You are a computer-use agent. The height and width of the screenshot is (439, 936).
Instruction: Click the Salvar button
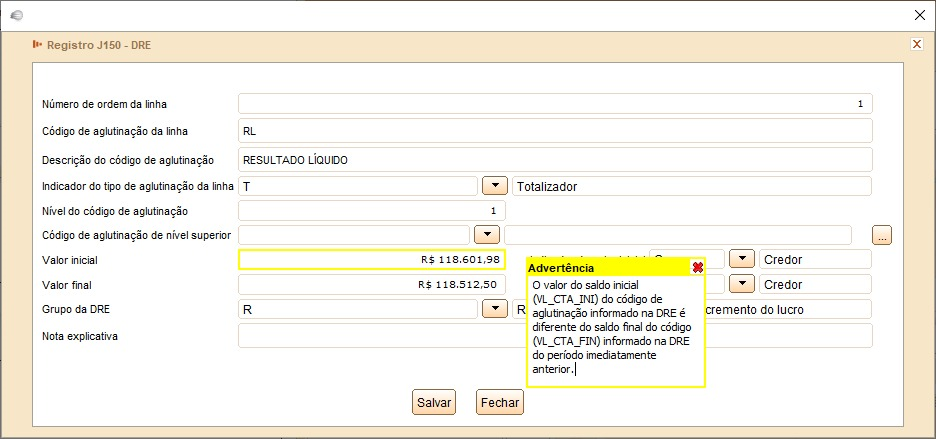[434, 403]
